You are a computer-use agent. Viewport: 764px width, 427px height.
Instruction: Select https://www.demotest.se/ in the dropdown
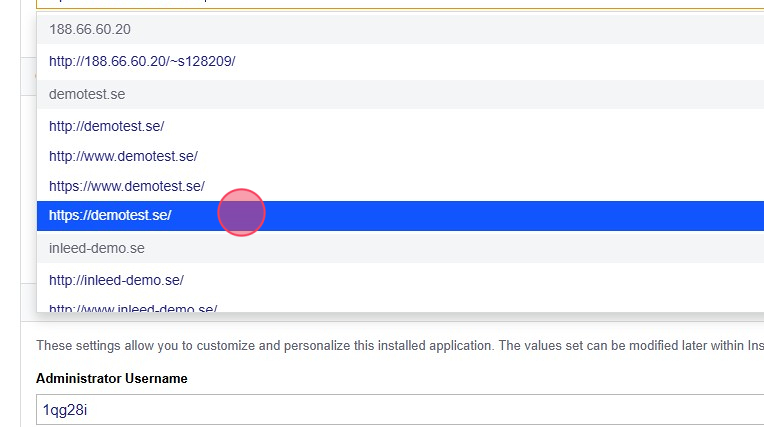(127, 186)
